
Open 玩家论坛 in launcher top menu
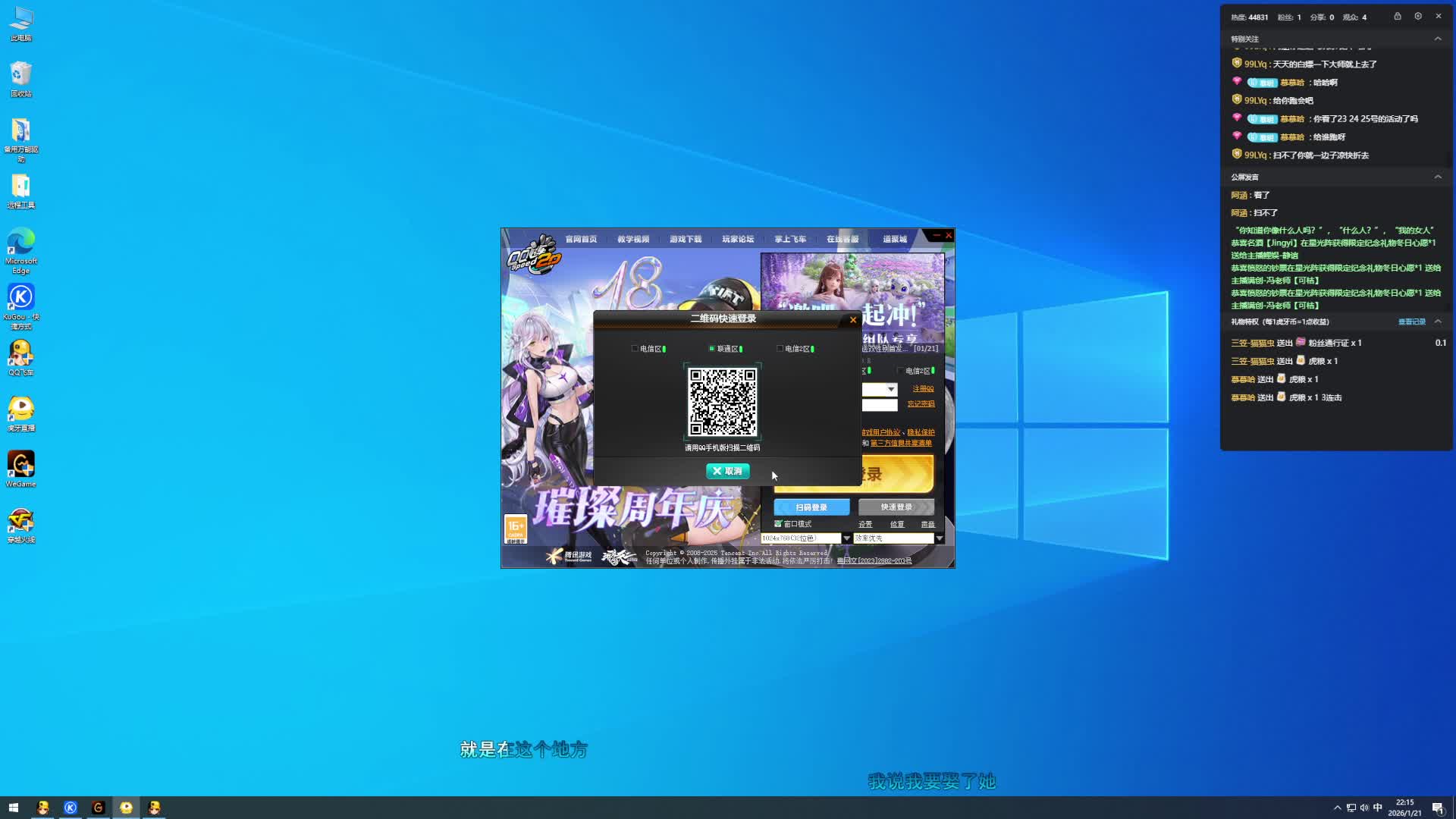click(738, 239)
